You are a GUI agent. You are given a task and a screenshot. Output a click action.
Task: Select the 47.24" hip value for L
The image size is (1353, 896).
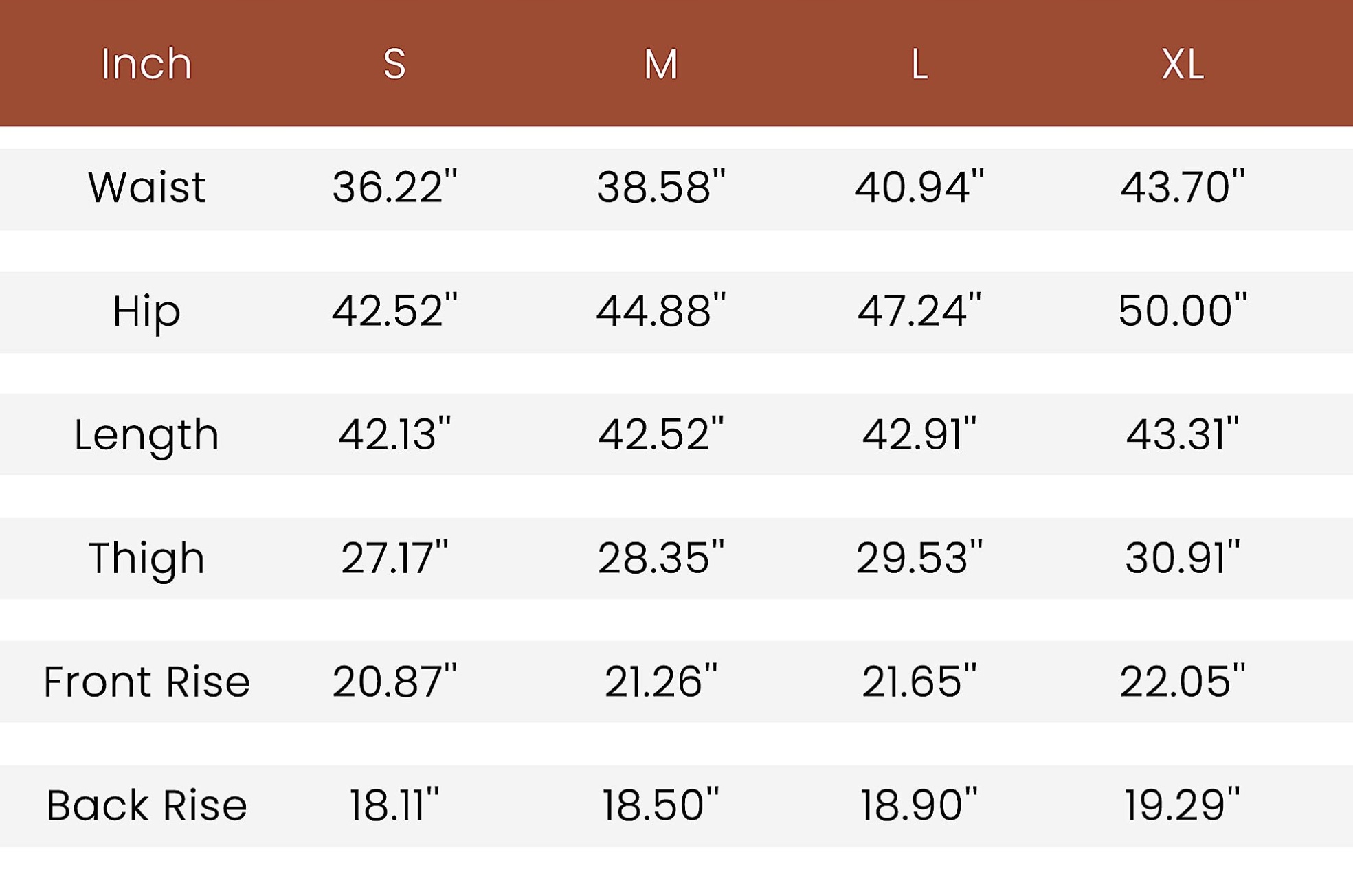click(x=919, y=311)
